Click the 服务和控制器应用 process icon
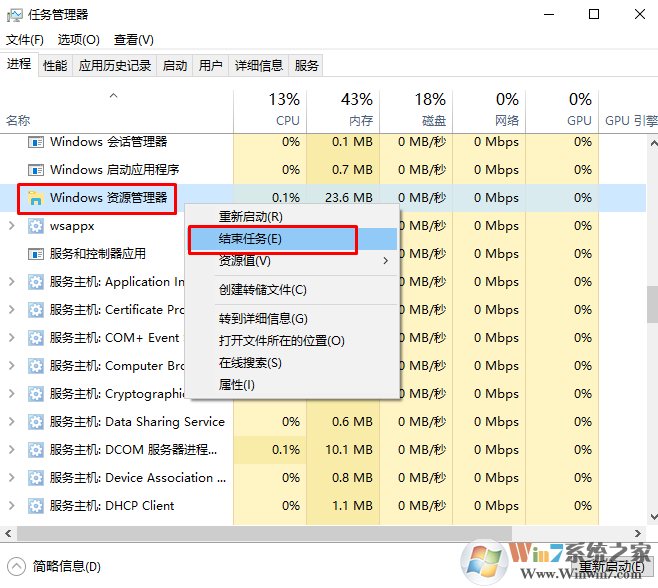Viewport: 658px width, 588px height. [36, 254]
